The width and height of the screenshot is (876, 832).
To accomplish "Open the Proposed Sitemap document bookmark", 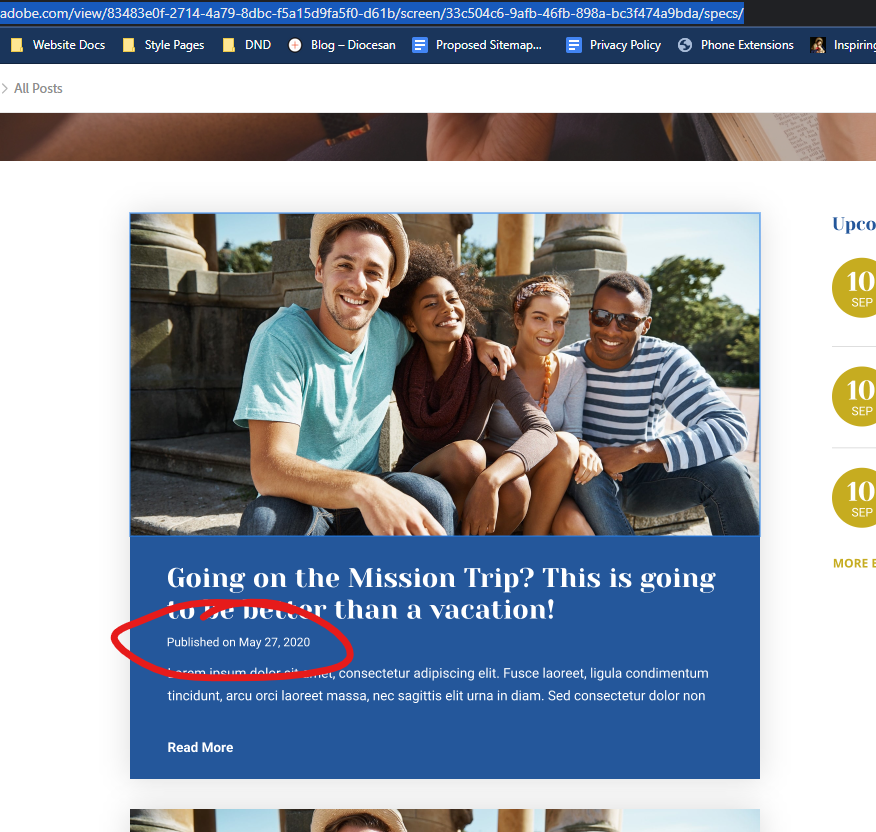I will [x=478, y=45].
